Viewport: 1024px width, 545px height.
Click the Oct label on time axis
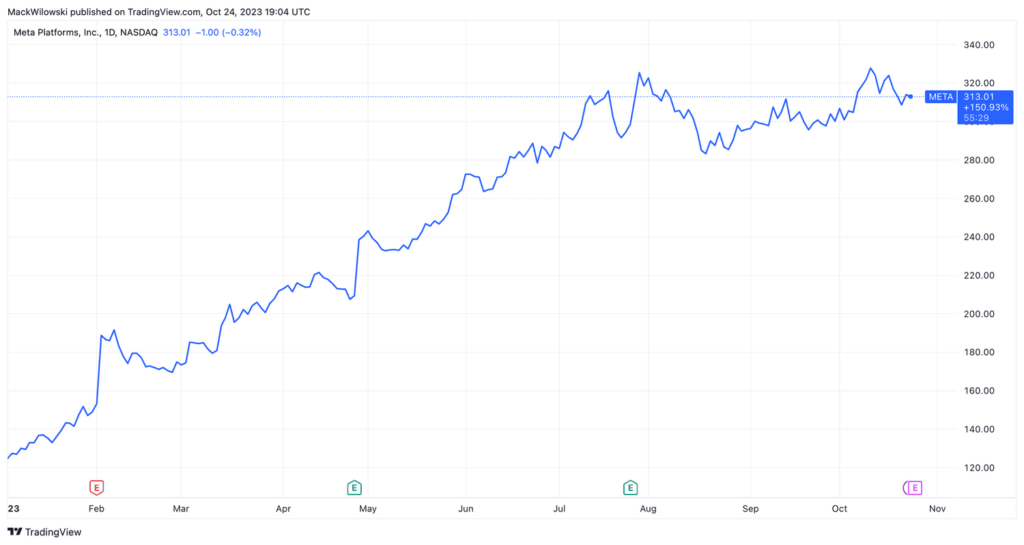(839, 508)
